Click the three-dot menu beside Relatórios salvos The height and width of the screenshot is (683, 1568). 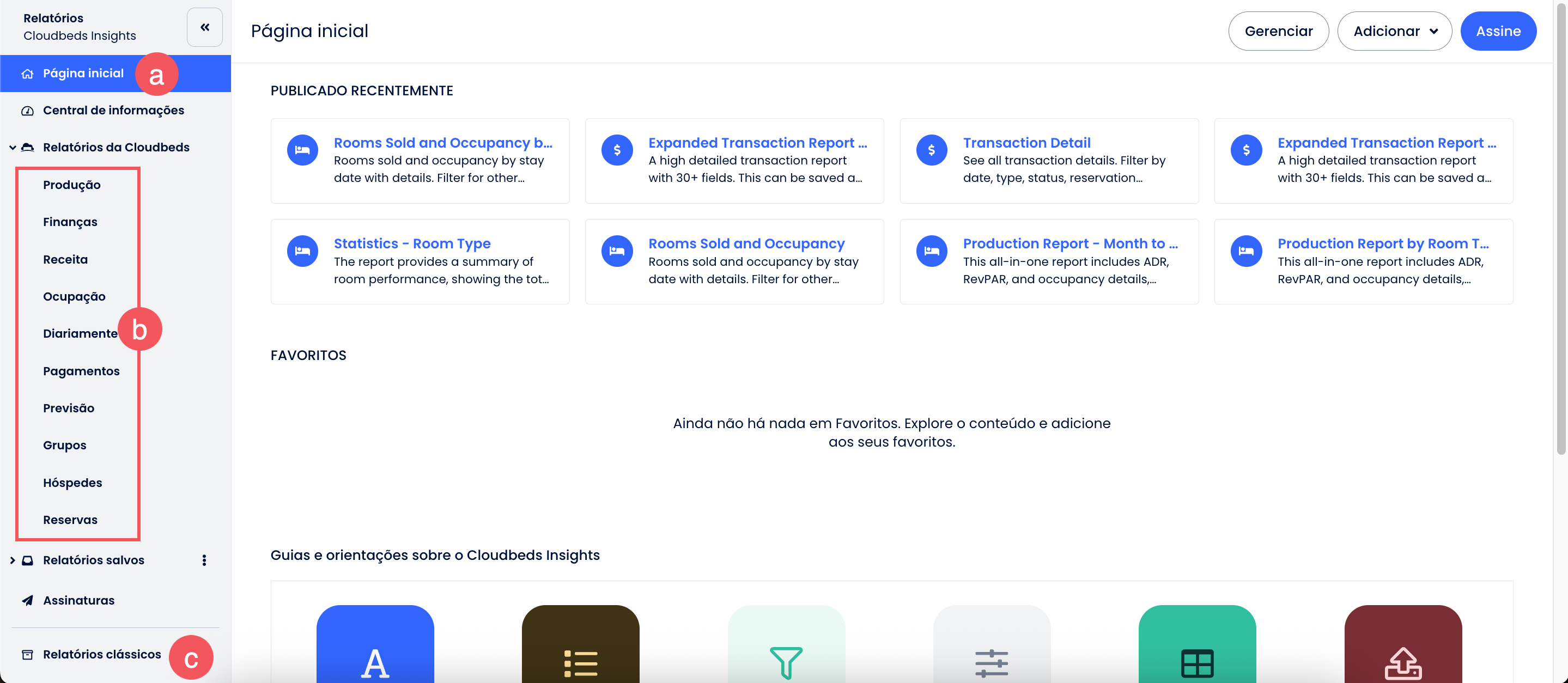(204, 560)
